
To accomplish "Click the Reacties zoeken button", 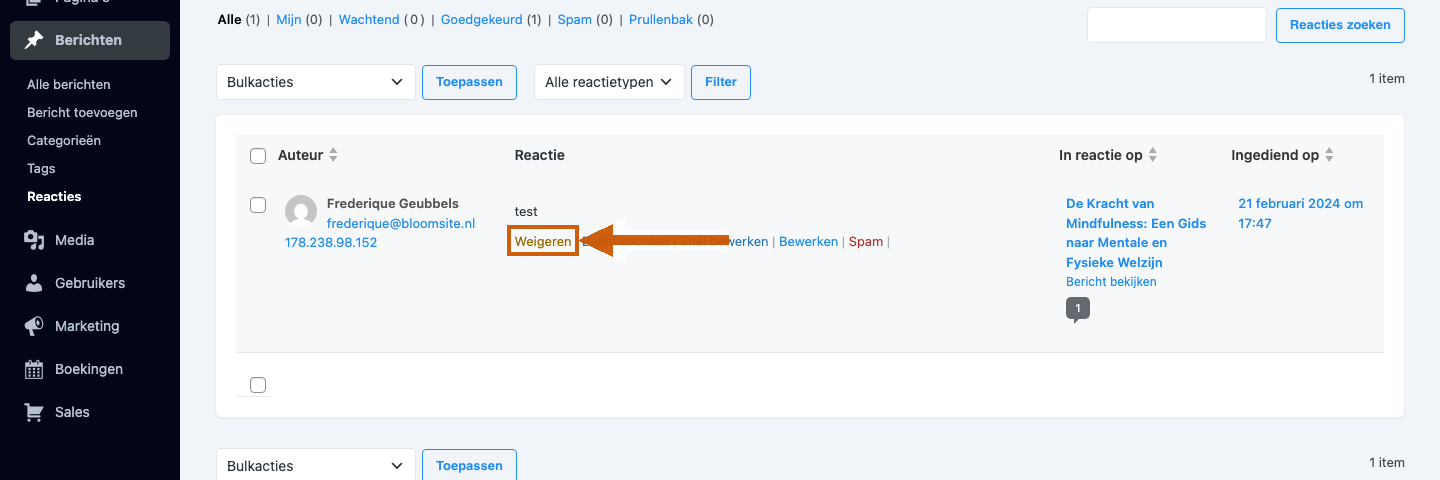I will (x=1340, y=25).
